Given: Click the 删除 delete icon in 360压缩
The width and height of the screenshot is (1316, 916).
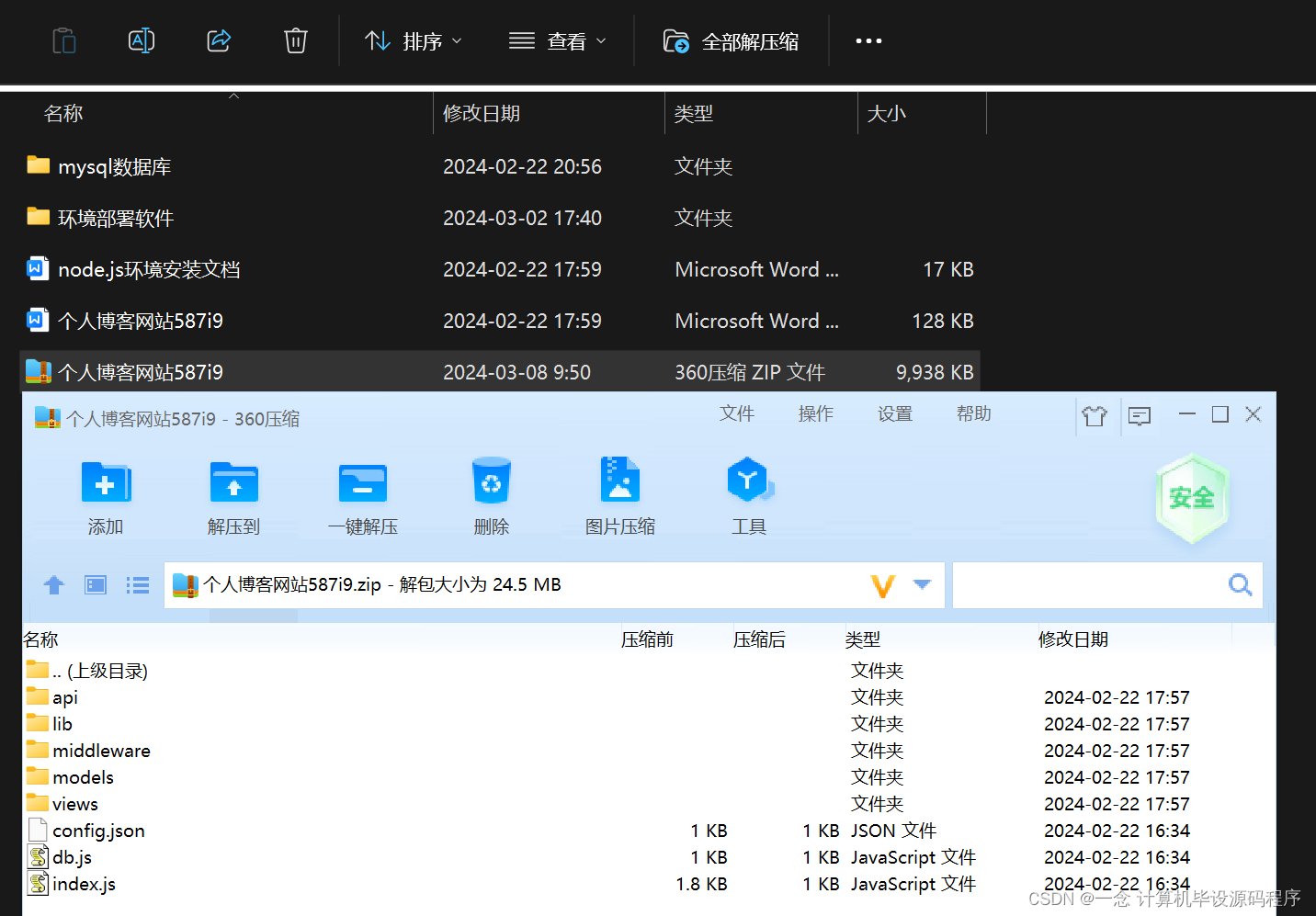Looking at the screenshot, I should pos(491,496).
